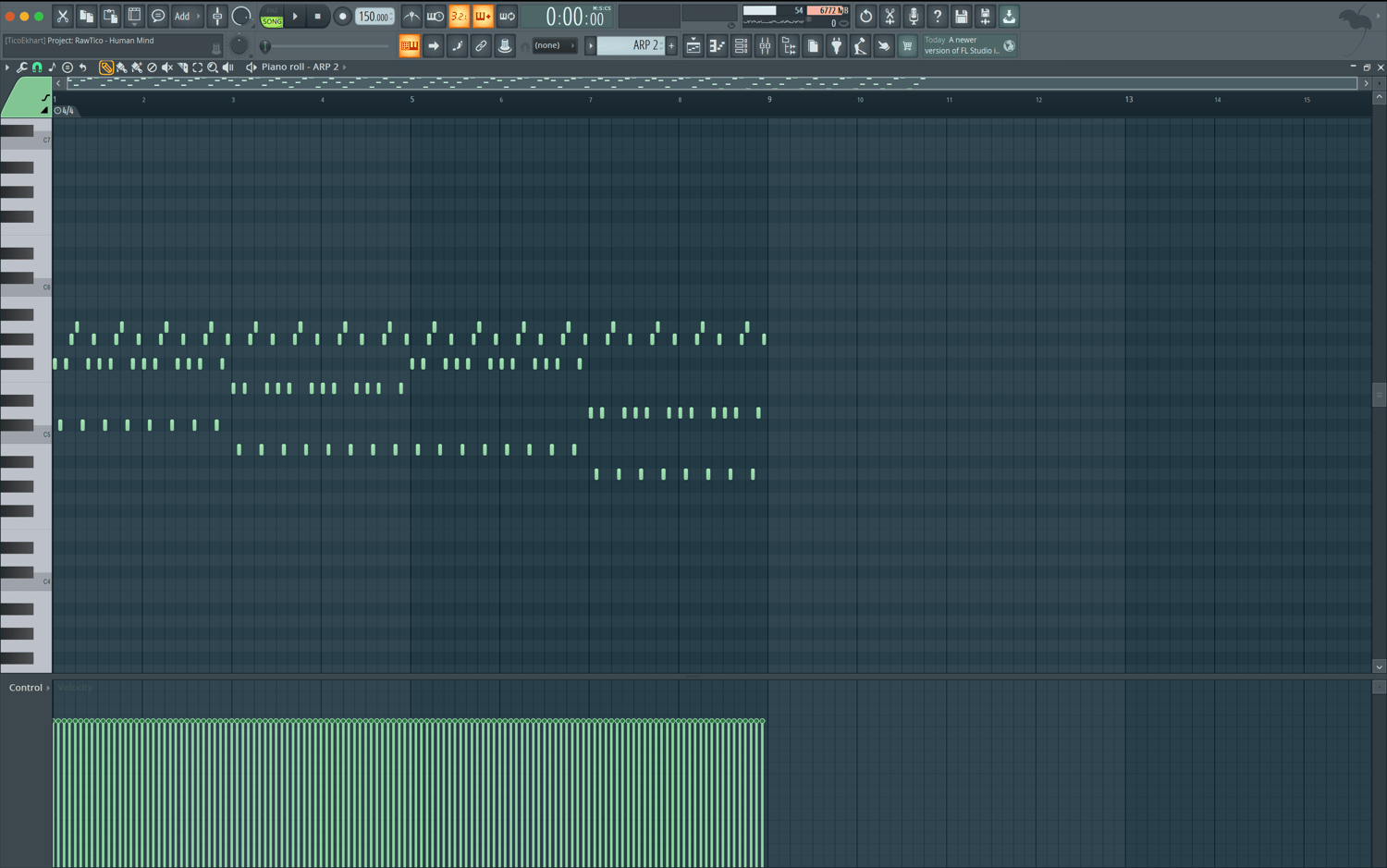Screen dimensions: 1387x868
Task: Toggle the countdown before recording button
Action: [x=459, y=17]
